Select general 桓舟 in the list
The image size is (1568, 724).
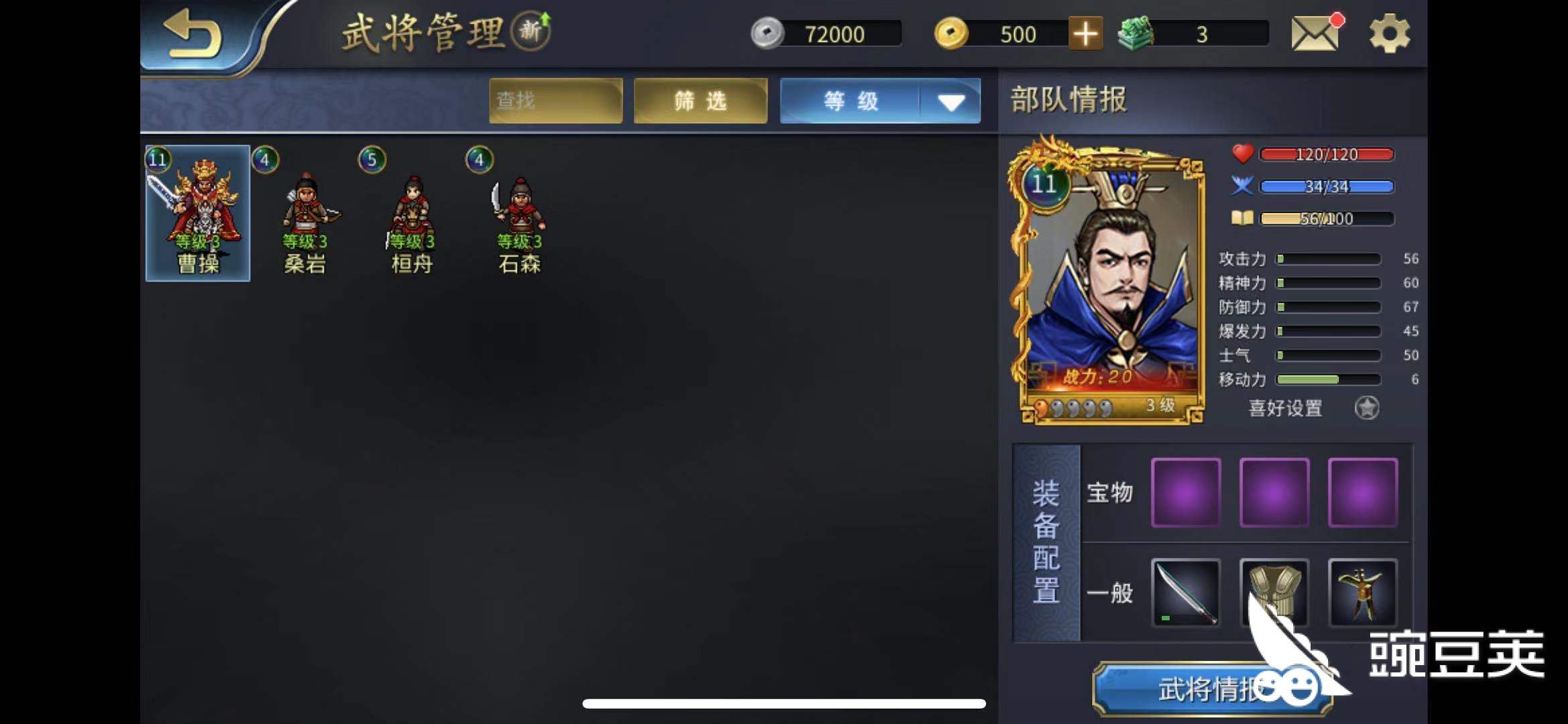click(412, 213)
